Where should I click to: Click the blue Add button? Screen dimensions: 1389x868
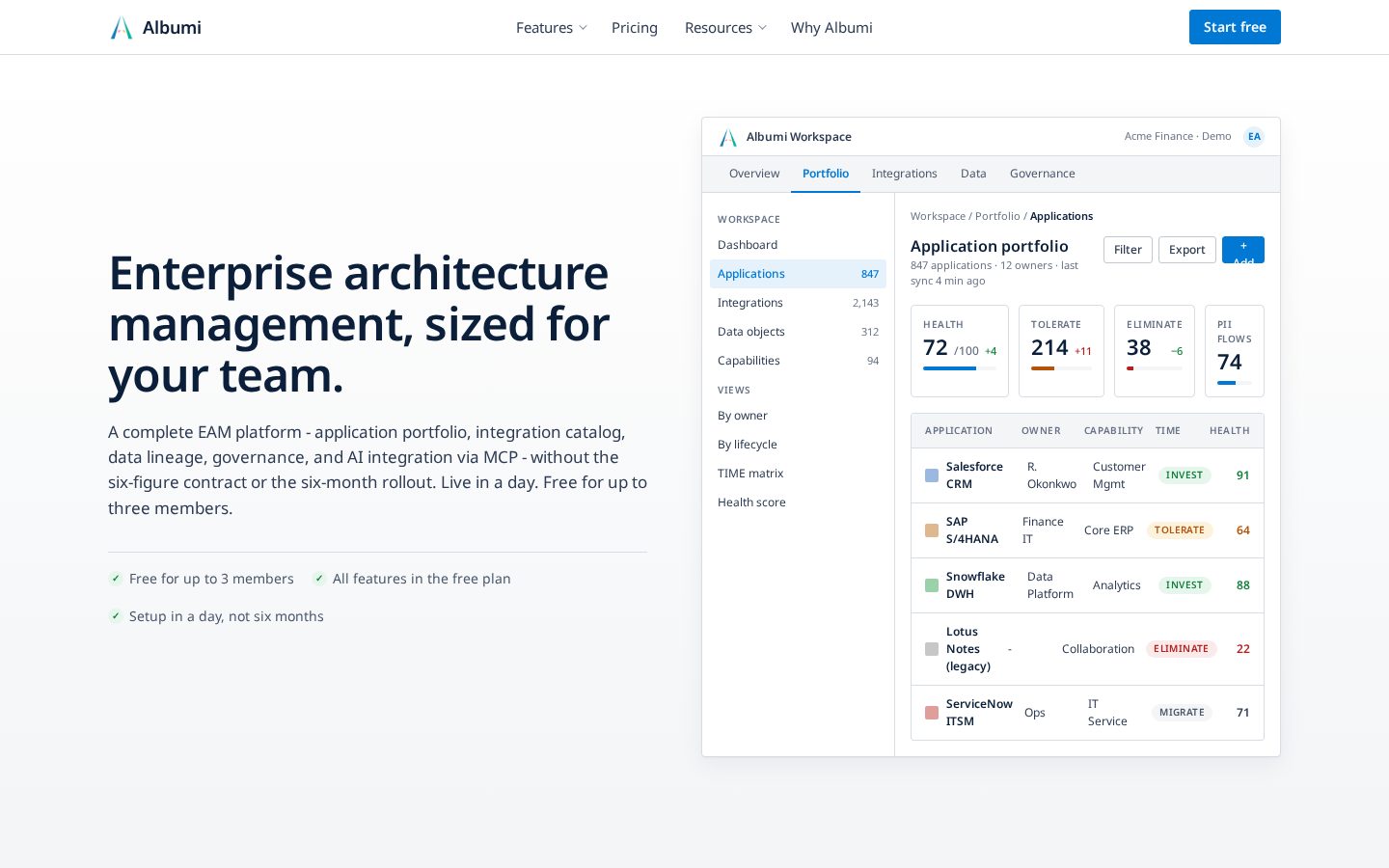point(1243,250)
